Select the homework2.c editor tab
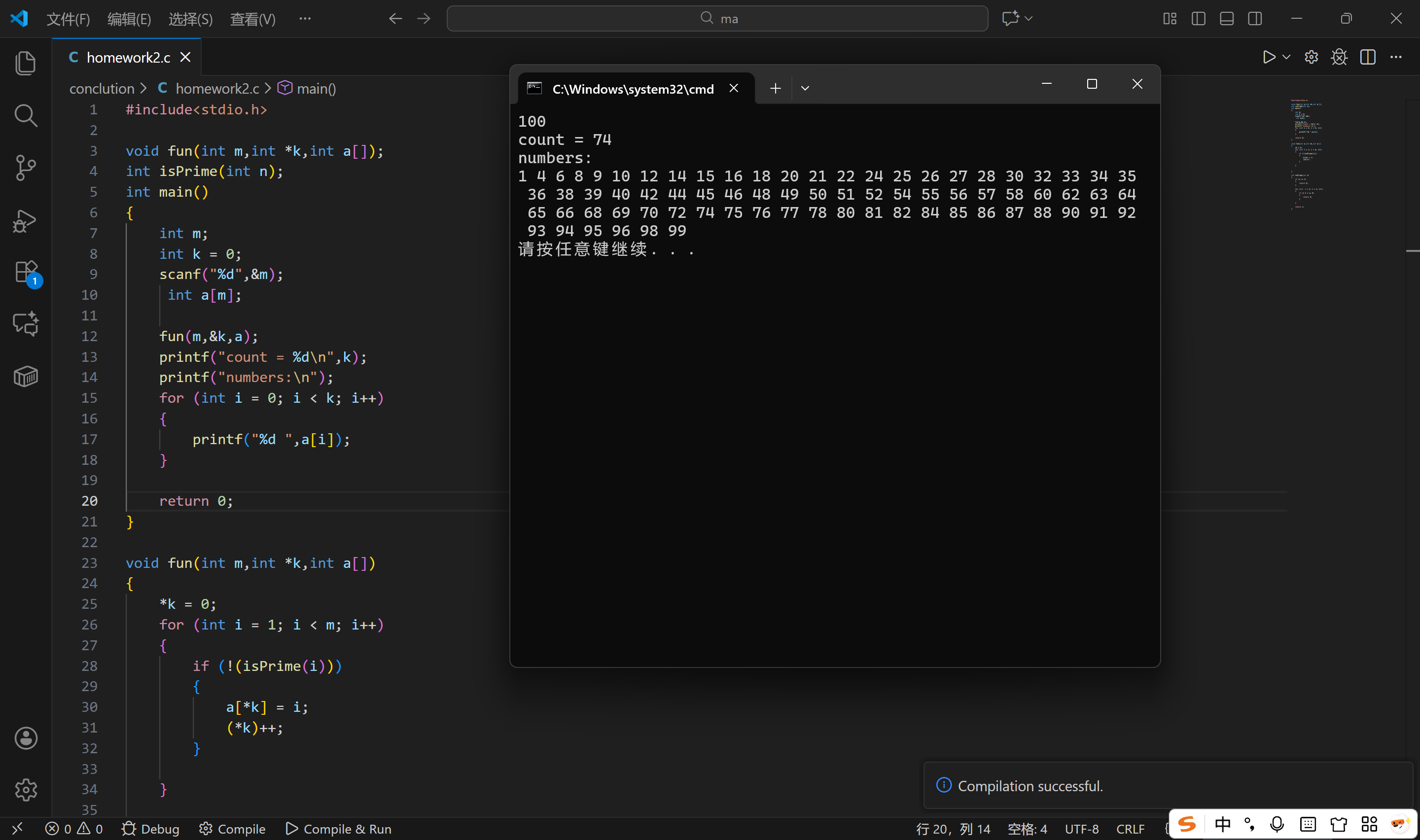Image resolution: width=1420 pixels, height=840 pixels. coord(128,57)
